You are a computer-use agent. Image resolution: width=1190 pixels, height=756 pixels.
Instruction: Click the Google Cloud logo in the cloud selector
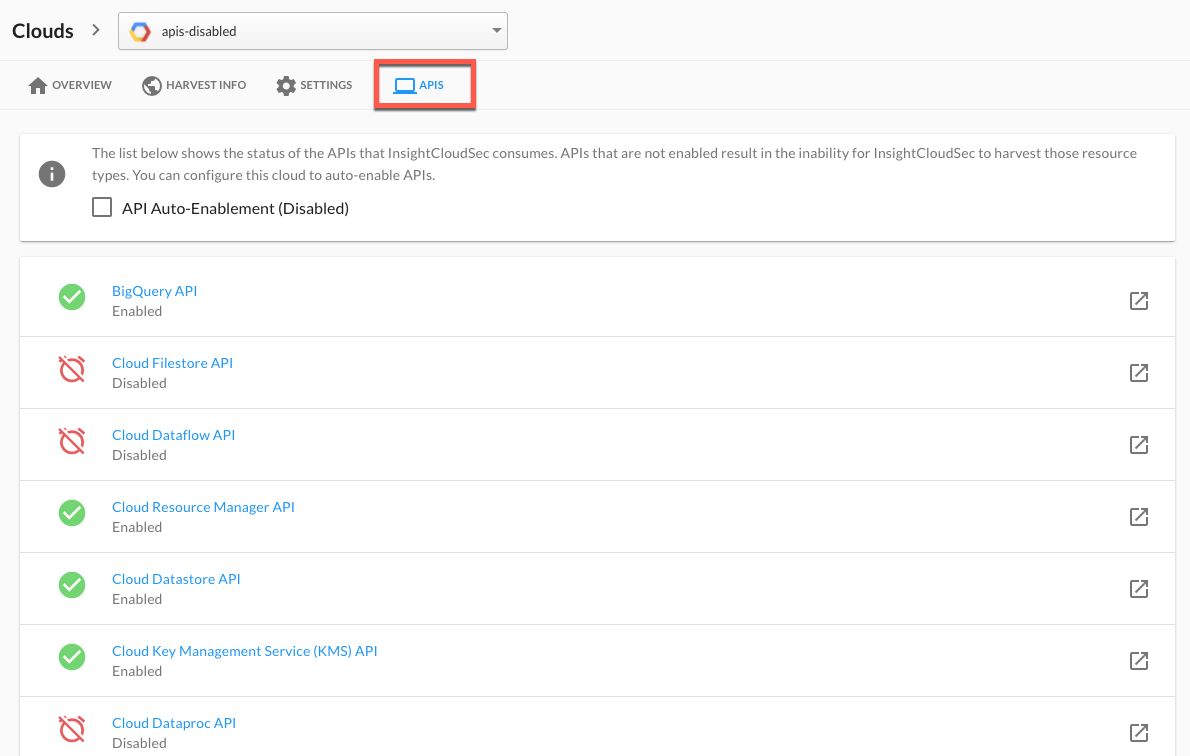(140, 31)
